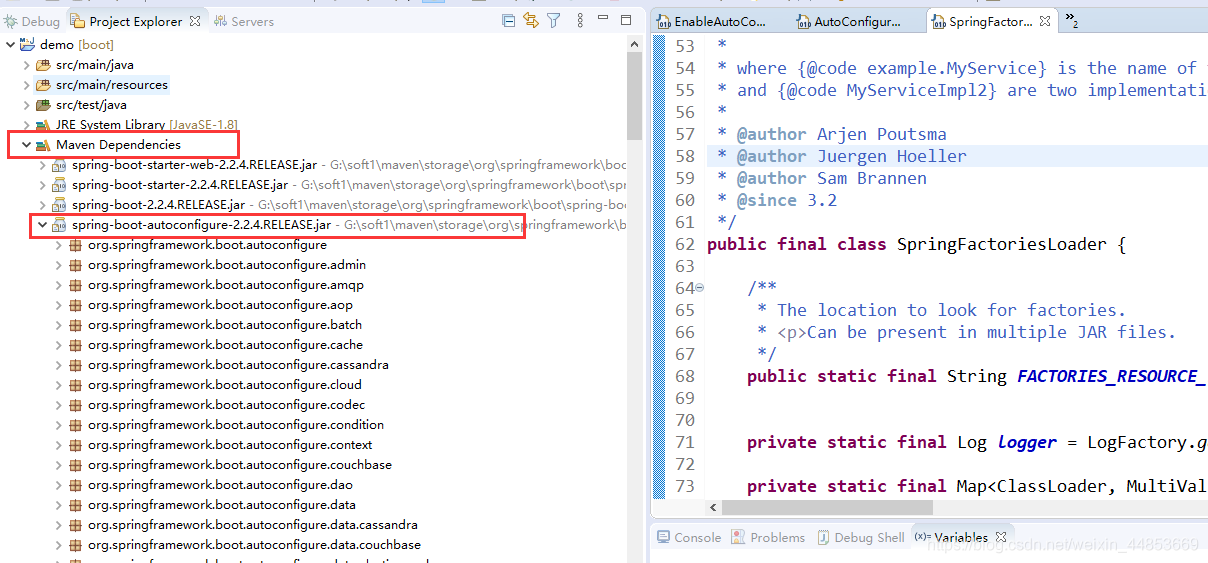Collapse All in Project Explorer toolbar
The width and height of the screenshot is (1208, 563).
point(509,21)
